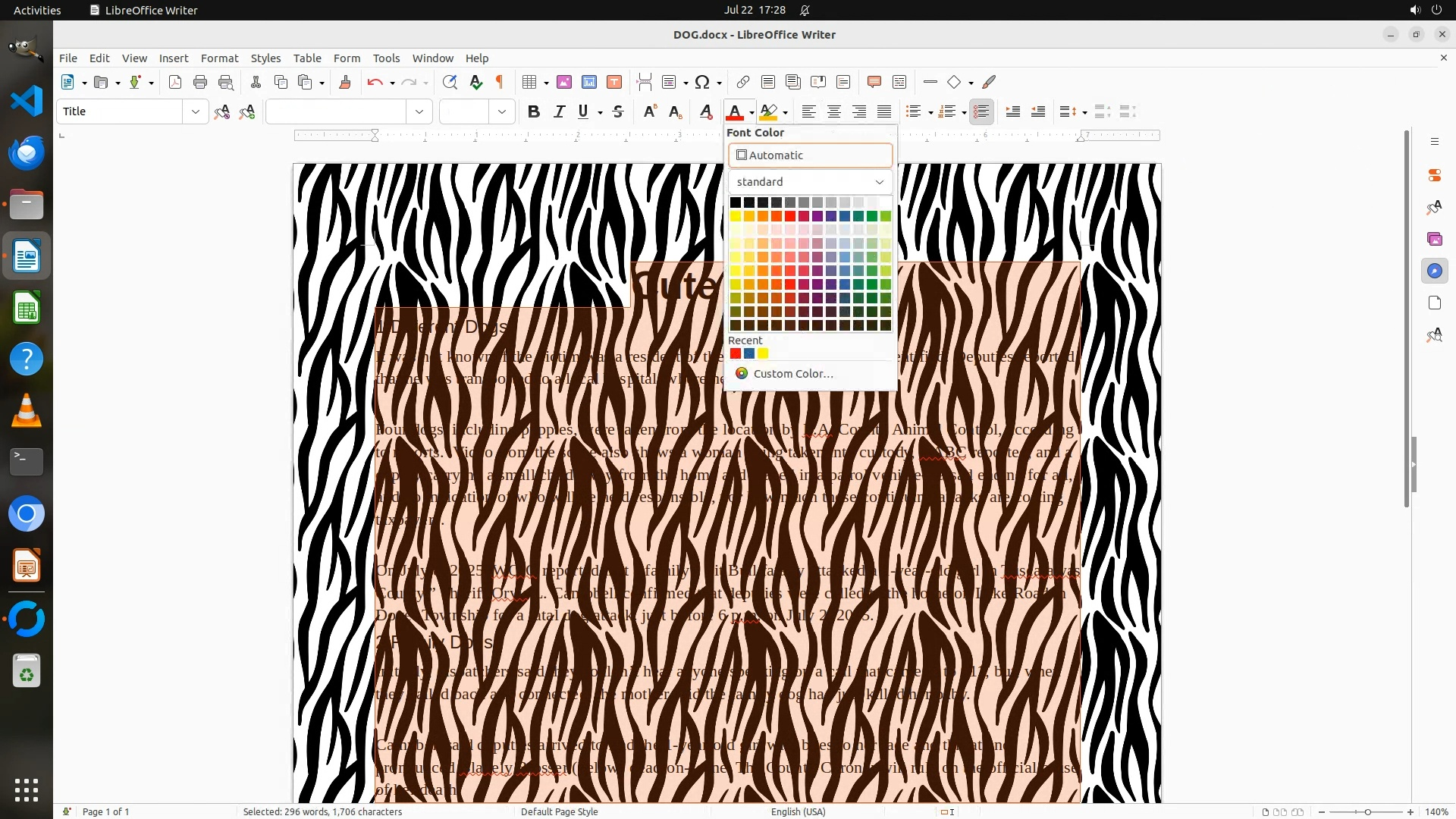Click the Insert Image toolbar icon
The width and height of the screenshot is (1456, 819).
[564, 82]
